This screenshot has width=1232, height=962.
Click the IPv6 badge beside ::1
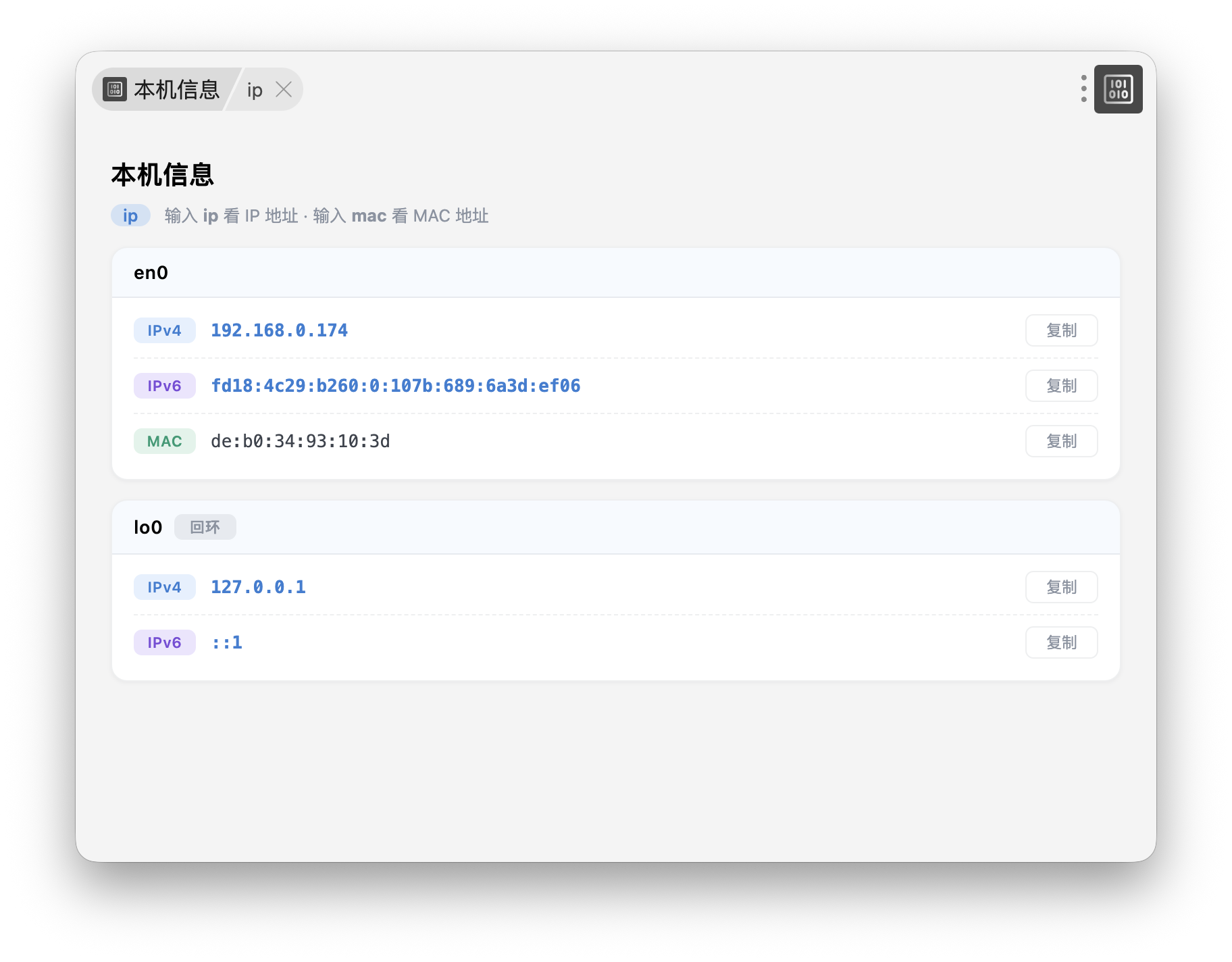[x=164, y=642]
